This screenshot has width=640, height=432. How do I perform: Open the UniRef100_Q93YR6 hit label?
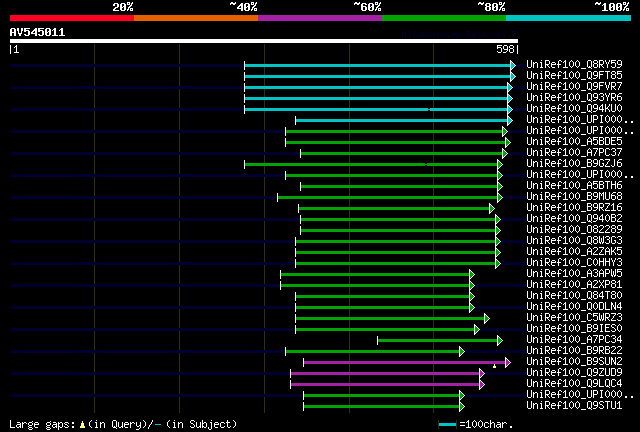pos(574,98)
